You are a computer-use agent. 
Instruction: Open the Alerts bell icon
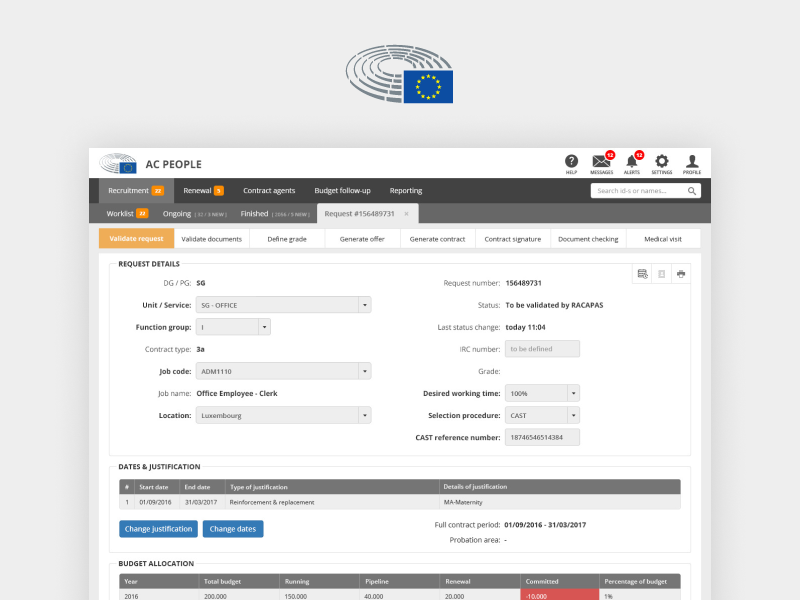point(632,162)
